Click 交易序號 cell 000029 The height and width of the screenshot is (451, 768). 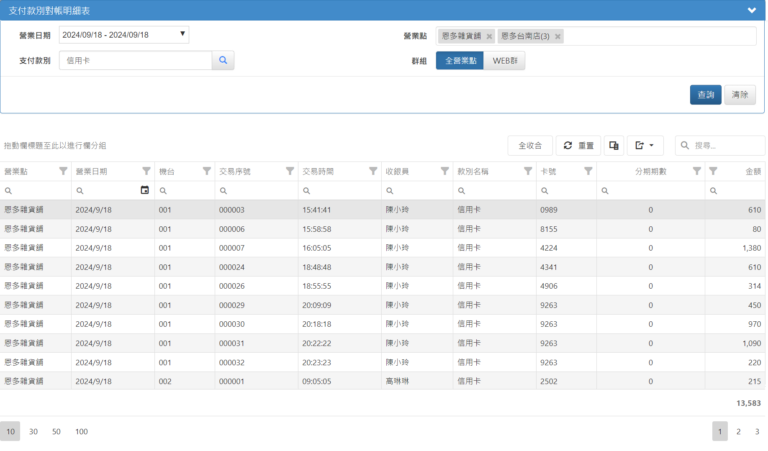pos(232,305)
